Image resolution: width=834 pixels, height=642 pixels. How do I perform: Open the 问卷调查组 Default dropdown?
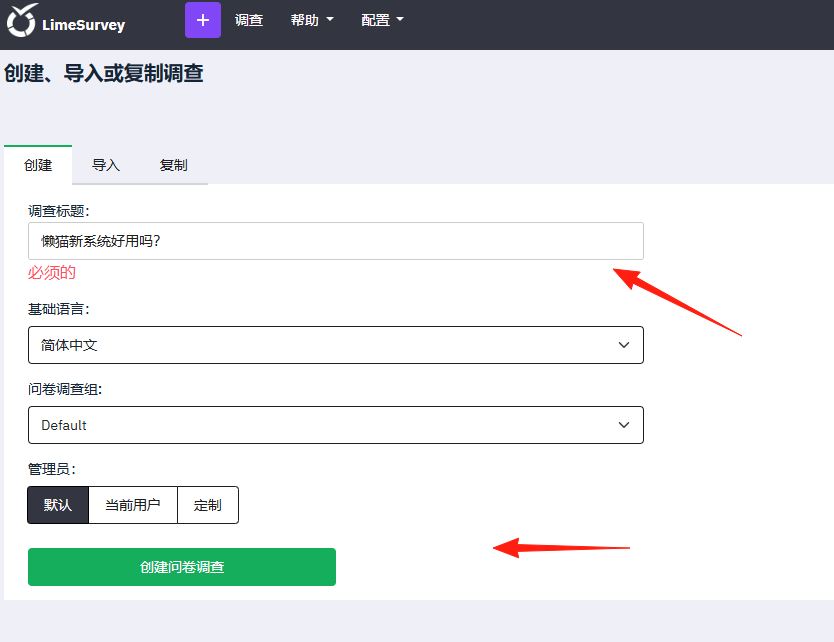(336, 425)
